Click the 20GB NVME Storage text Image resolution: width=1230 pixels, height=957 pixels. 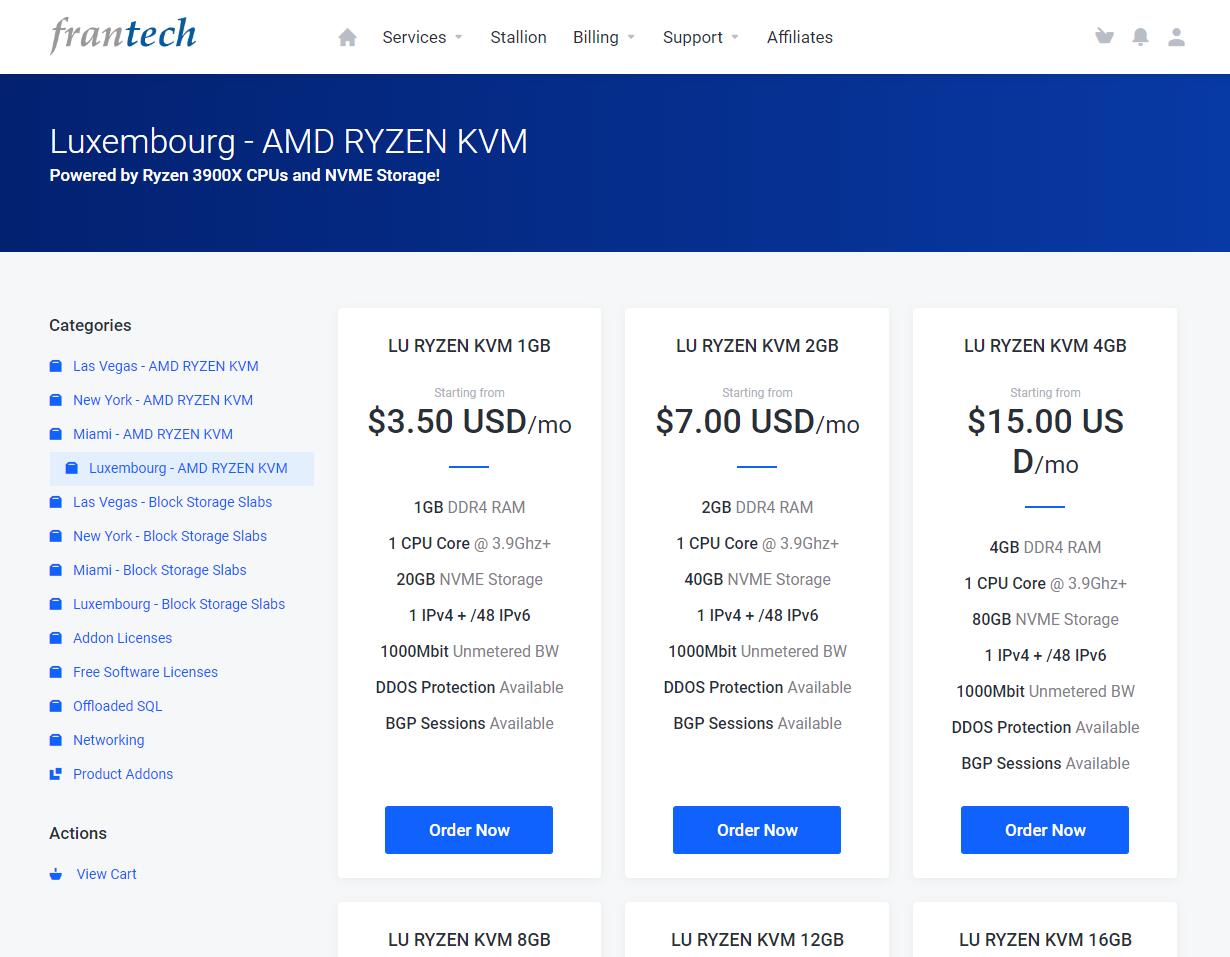[x=469, y=579]
